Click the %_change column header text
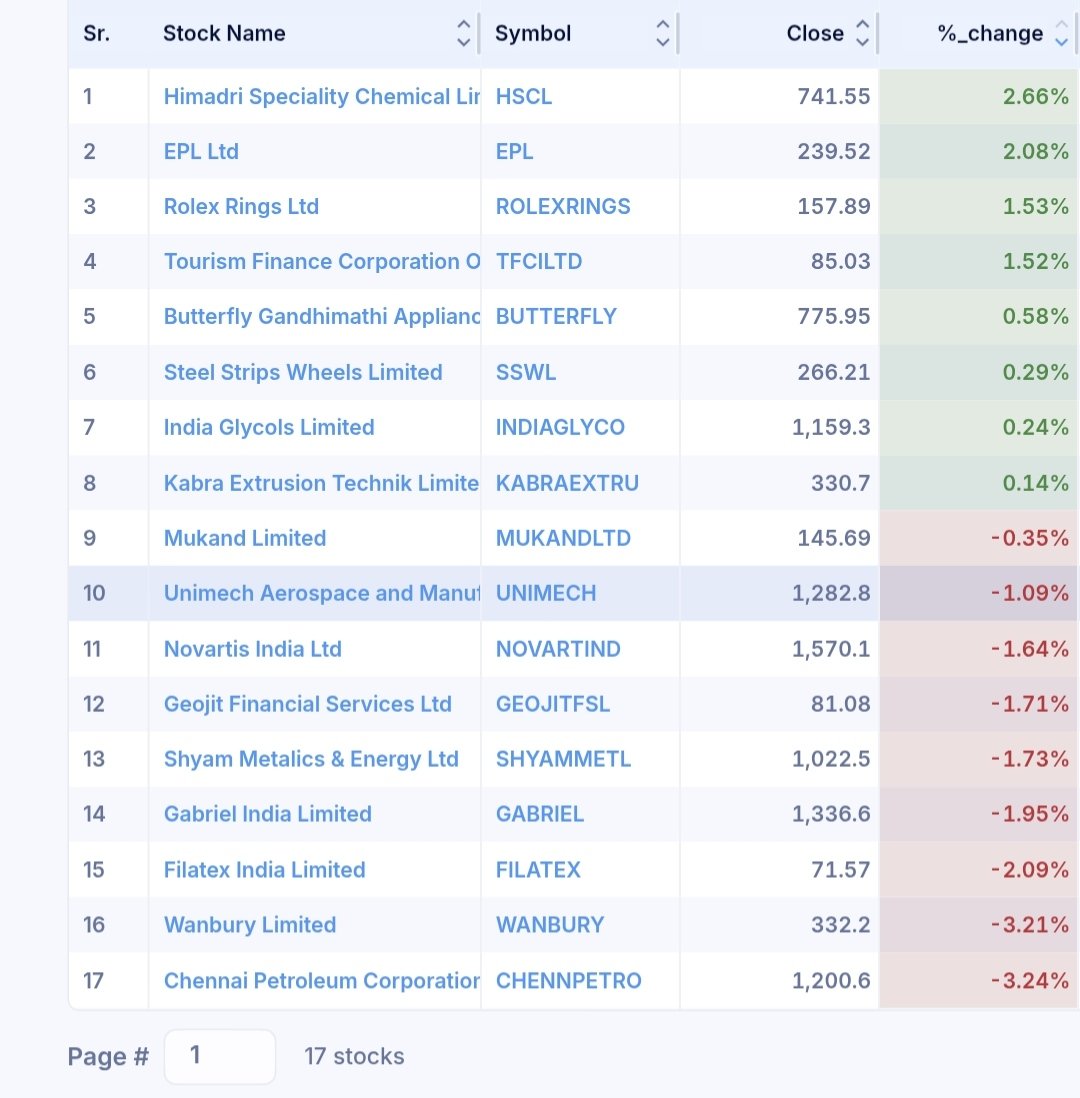The image size is (1080, 1098). 990,33
